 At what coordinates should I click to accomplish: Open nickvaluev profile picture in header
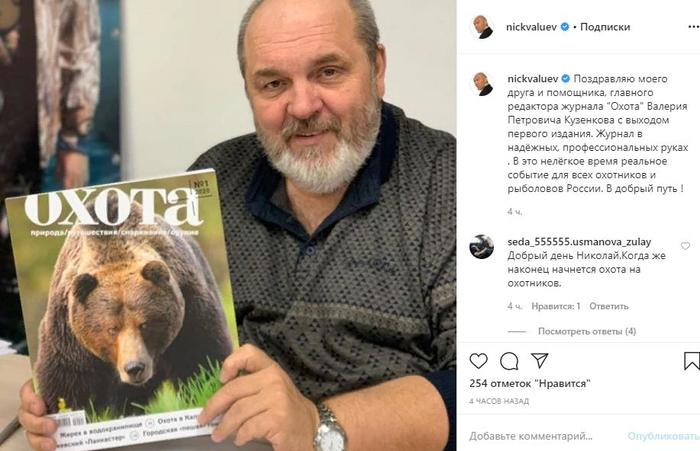pos(482,27)
